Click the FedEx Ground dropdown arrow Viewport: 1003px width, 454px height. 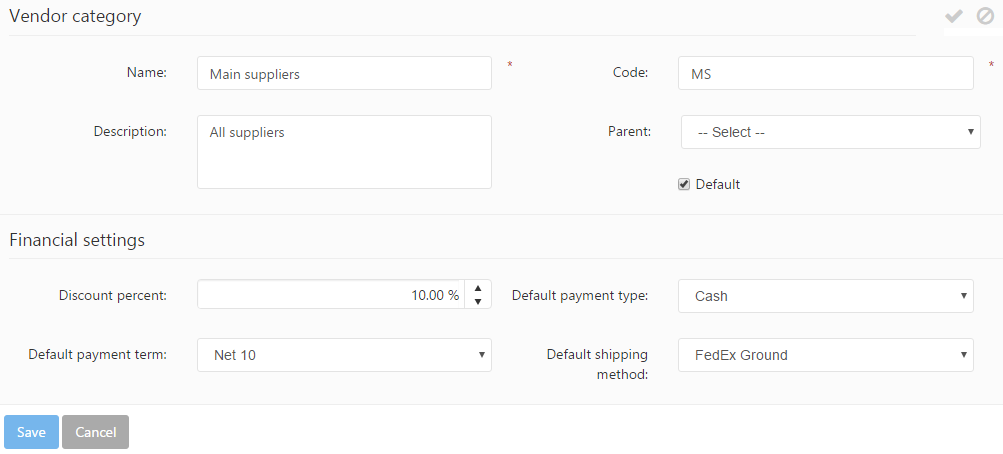pyautogui.click(x=964, y=355)
